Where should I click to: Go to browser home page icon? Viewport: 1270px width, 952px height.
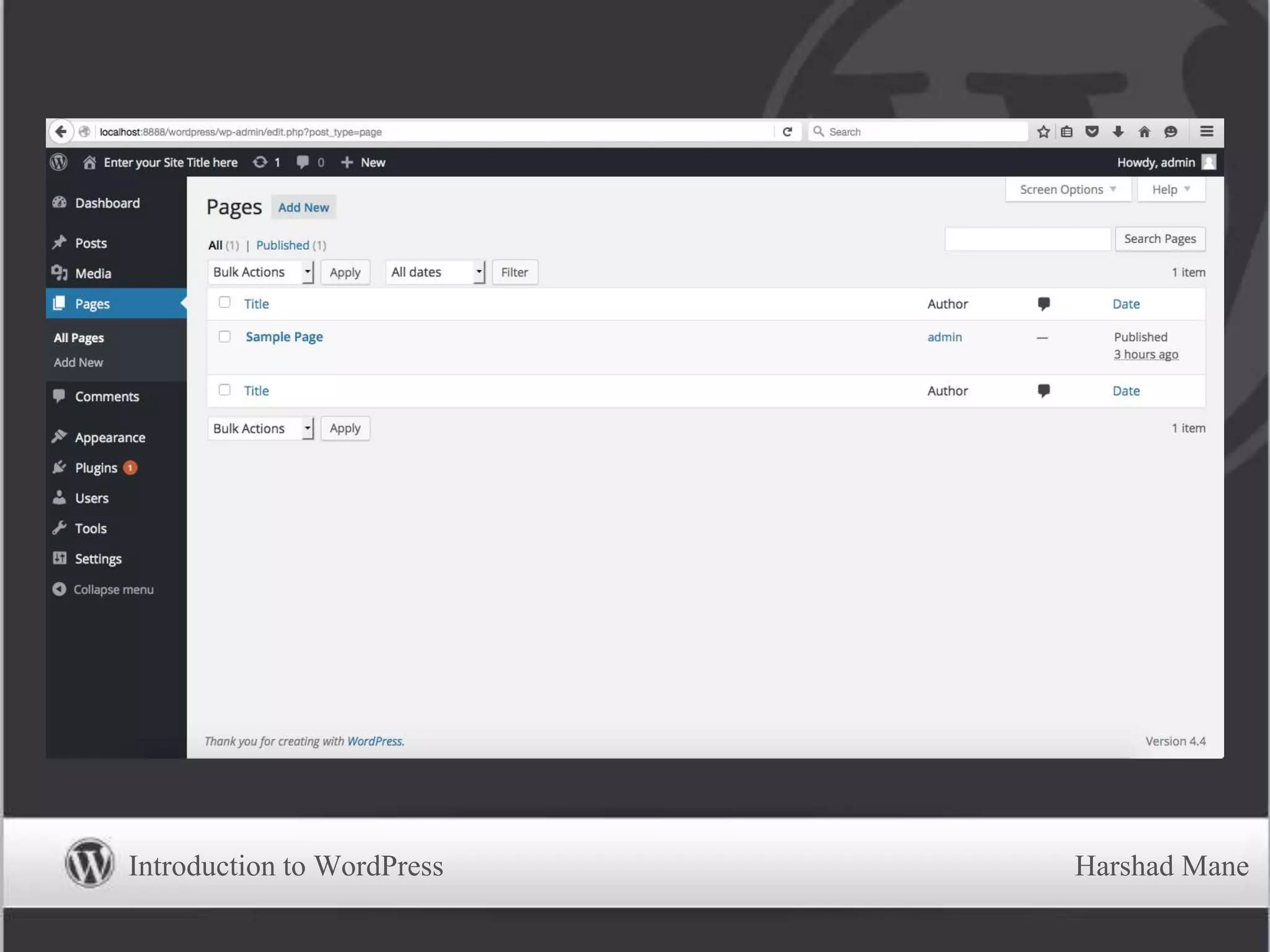pyautogui.click(x=1144, y=131)
